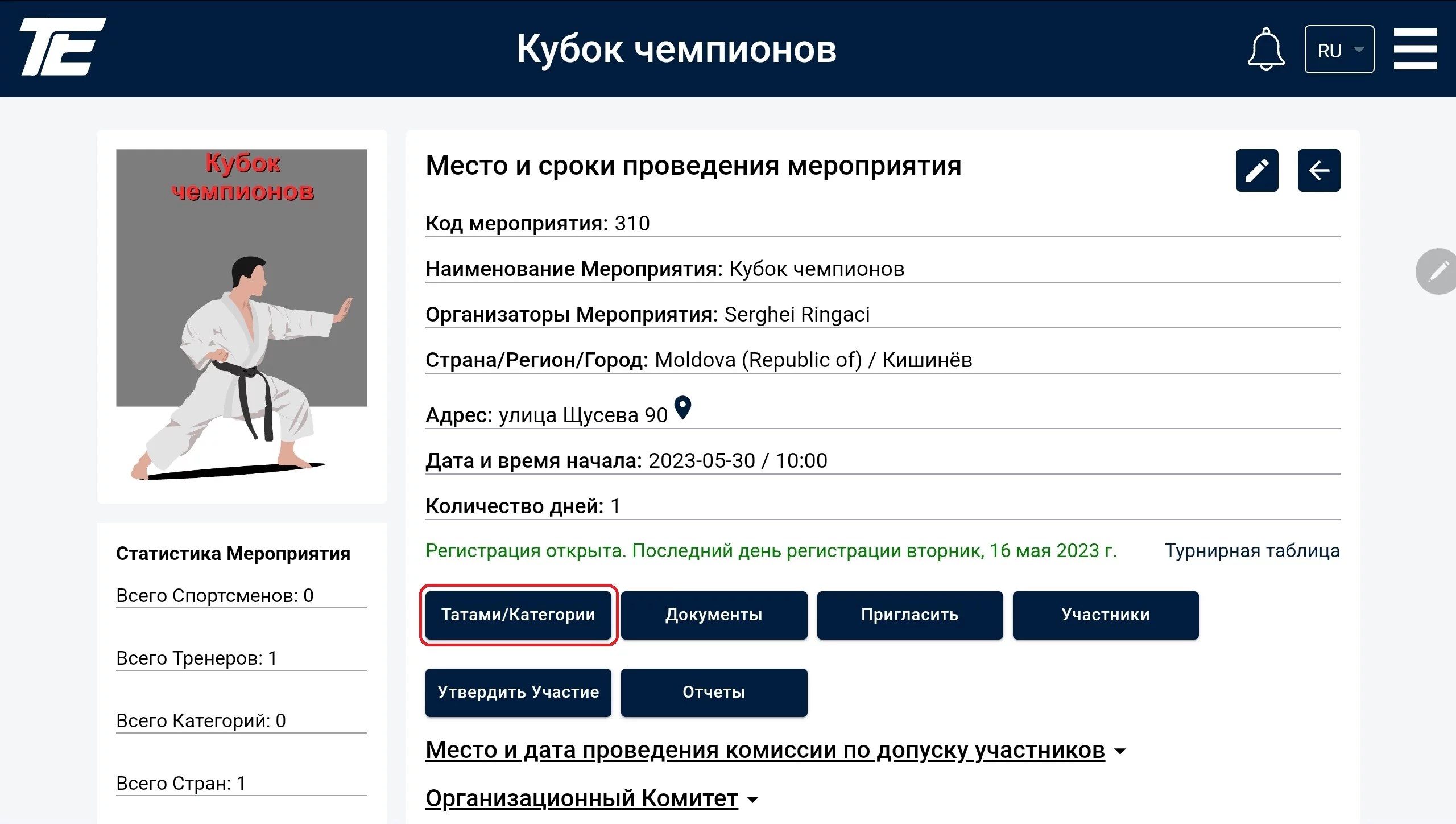This screenshot has width=1456, height=824.
Task: Expand the Организационный Комитет section
Action: [592, 799]
